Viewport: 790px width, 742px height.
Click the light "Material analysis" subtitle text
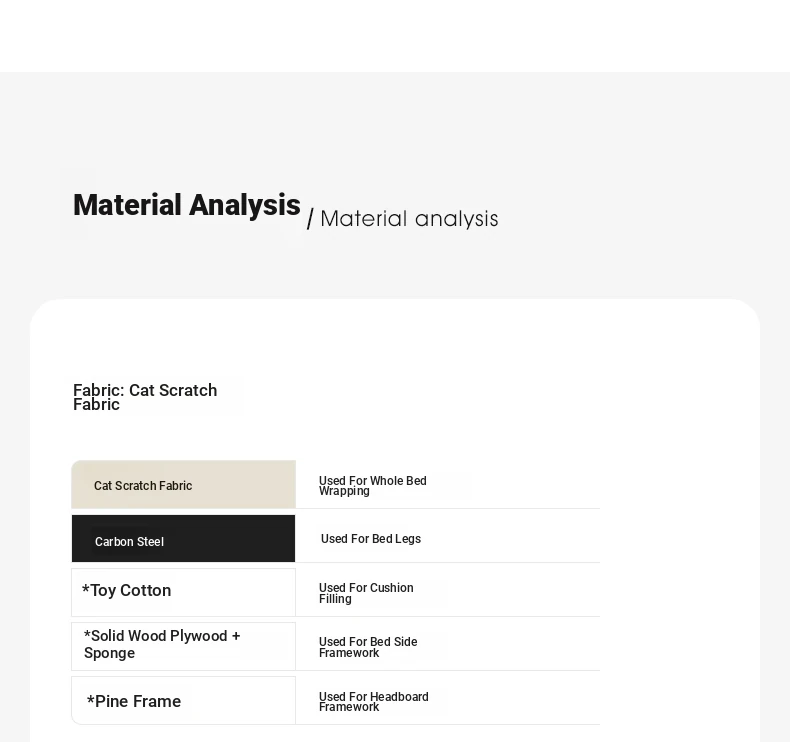tap(409, 219)
